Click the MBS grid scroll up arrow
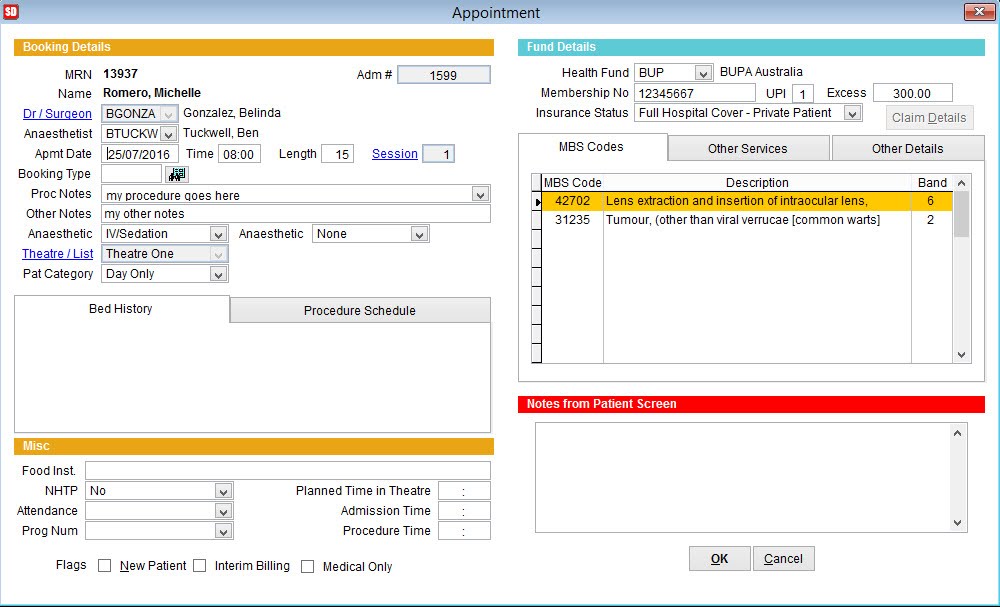This screenshot has height=607, width=1000. pos(962,183)
